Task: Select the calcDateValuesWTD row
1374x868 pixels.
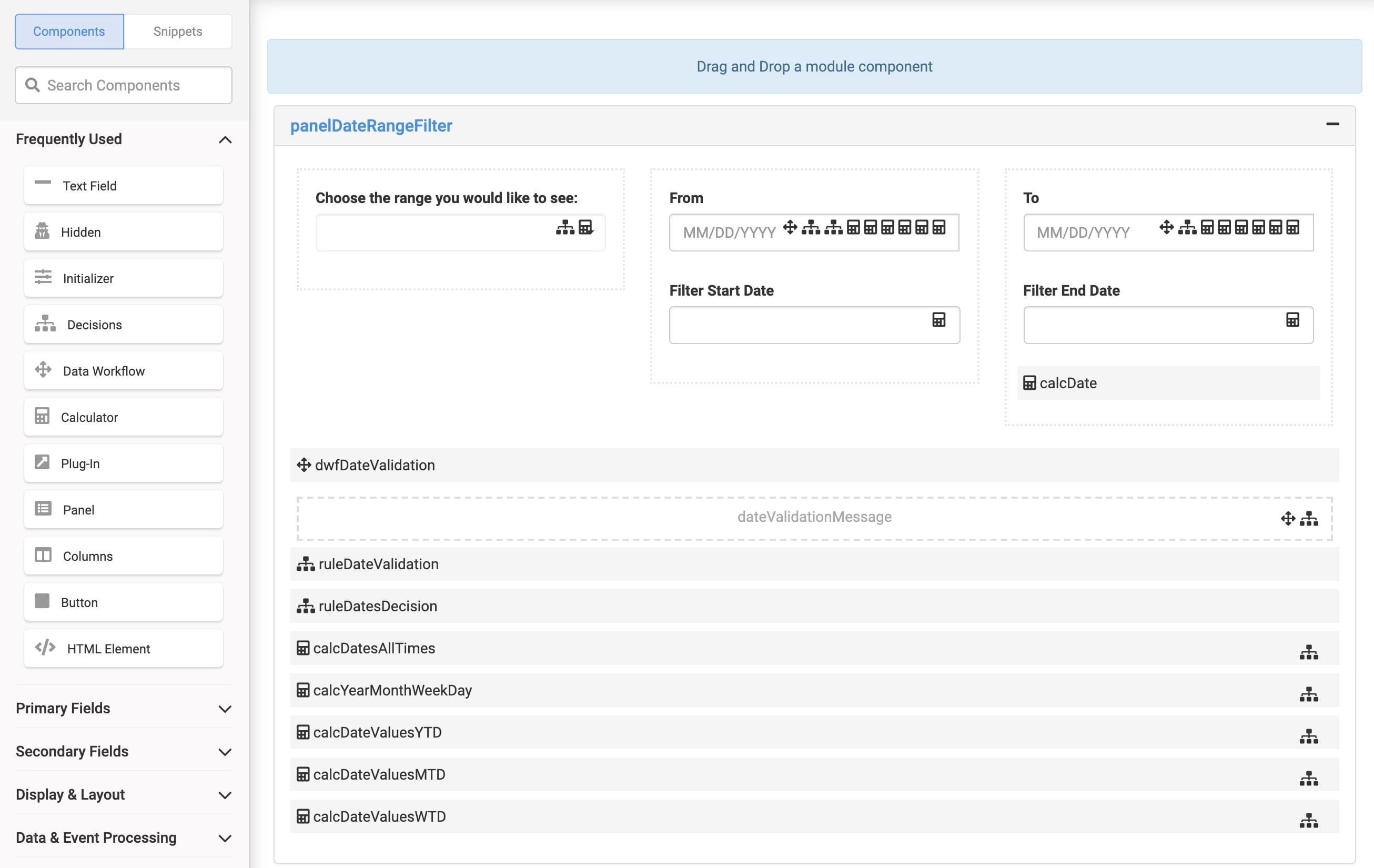Action: click(814, 816)
